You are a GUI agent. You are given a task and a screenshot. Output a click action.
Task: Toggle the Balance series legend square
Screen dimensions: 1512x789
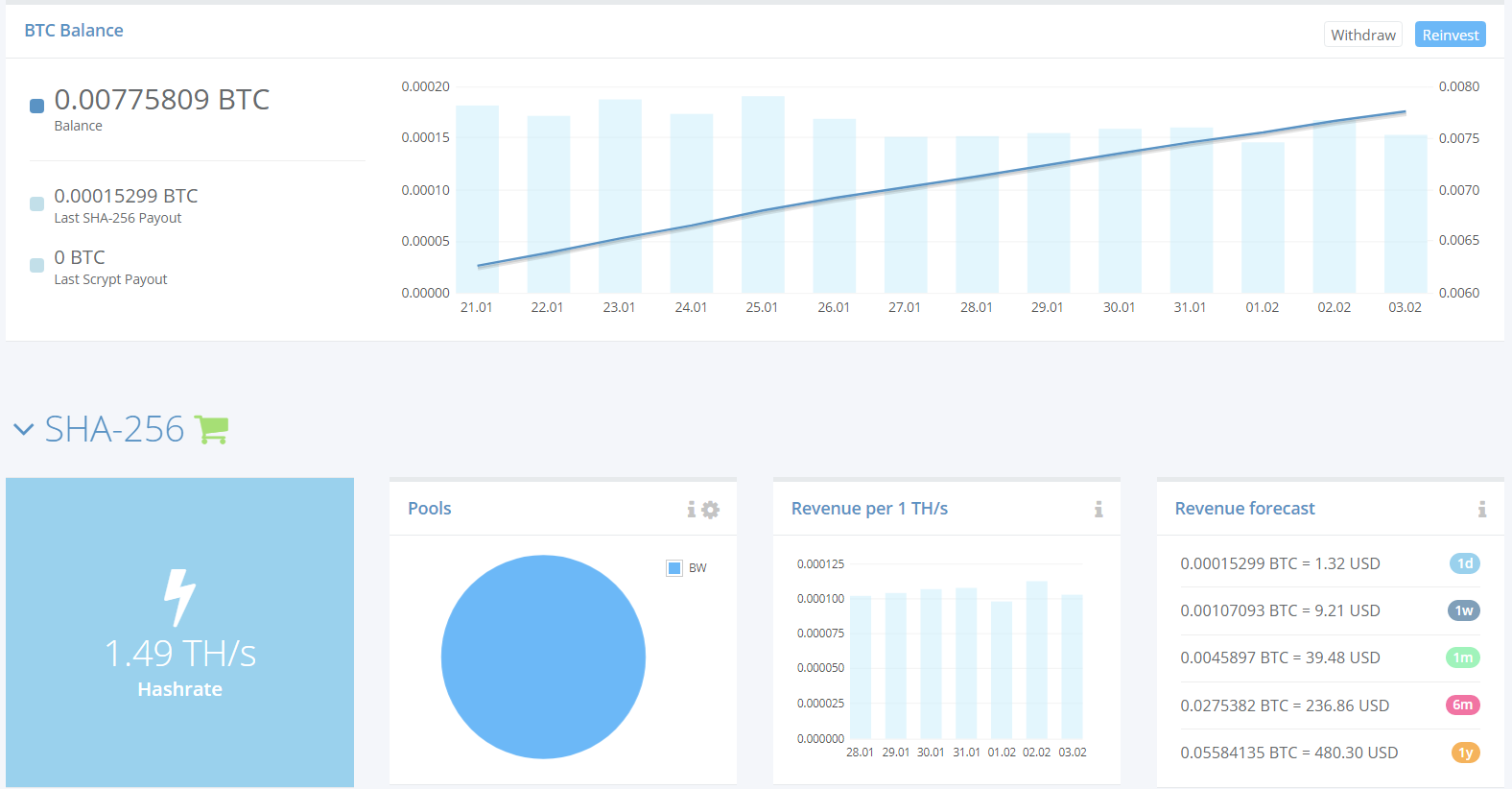click(36, 106)
